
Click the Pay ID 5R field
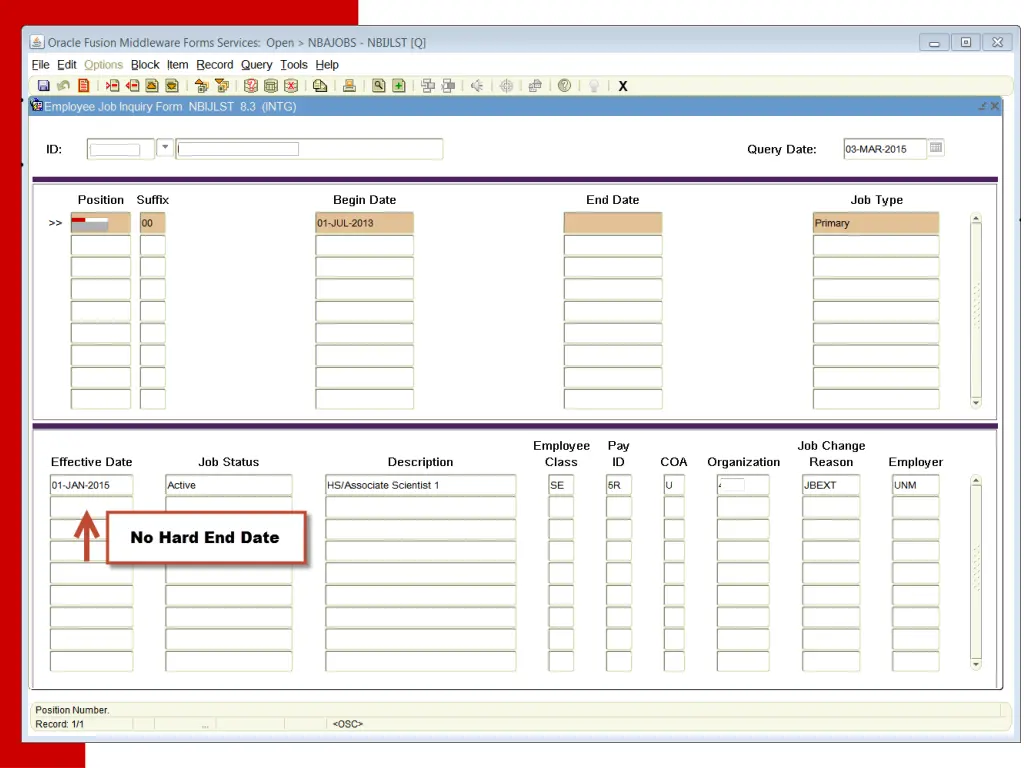[x=618, y=485]
